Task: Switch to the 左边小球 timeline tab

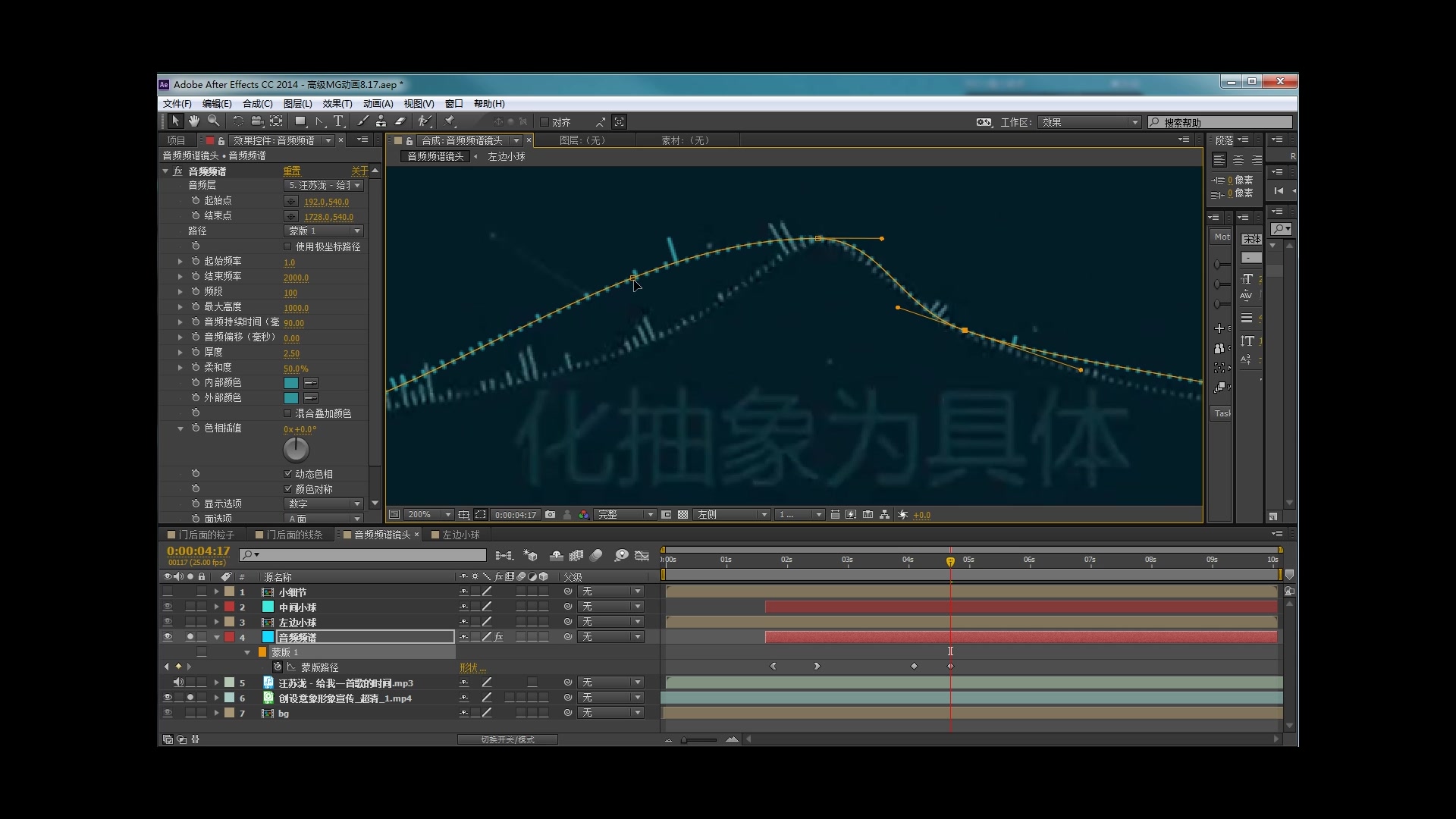Action: click(x=460, y=535)
